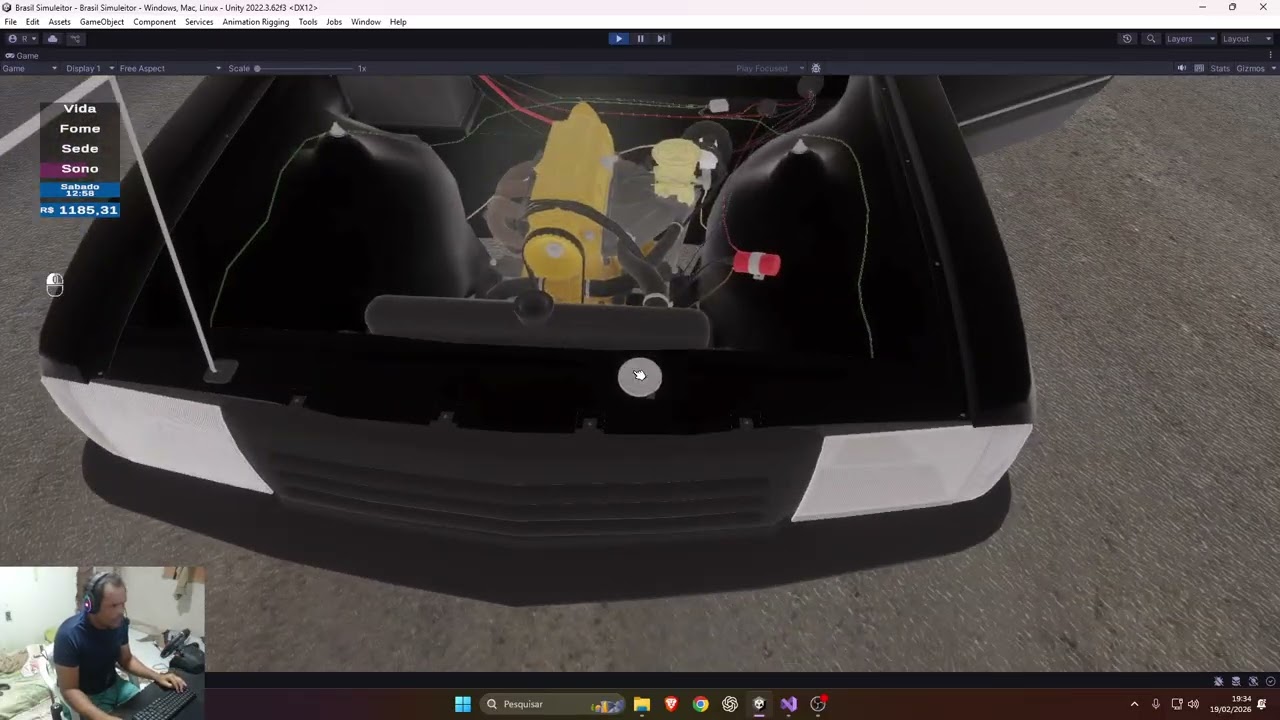The width and height of the screenshot is (1280, 720).
Task: Open the Assets menu
Action: coord(60,22)
